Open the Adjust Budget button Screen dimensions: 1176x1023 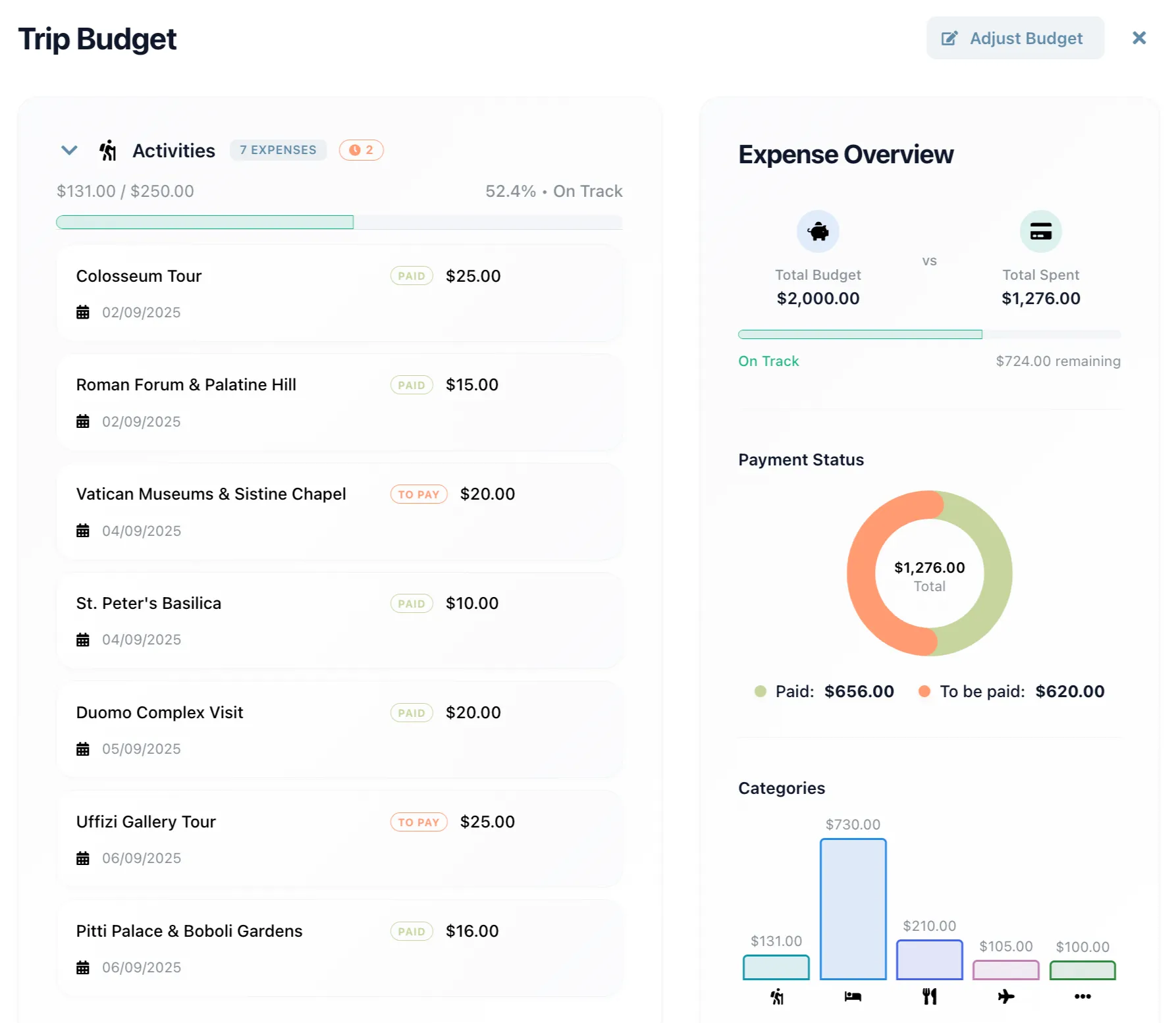tap(1015, 38)
